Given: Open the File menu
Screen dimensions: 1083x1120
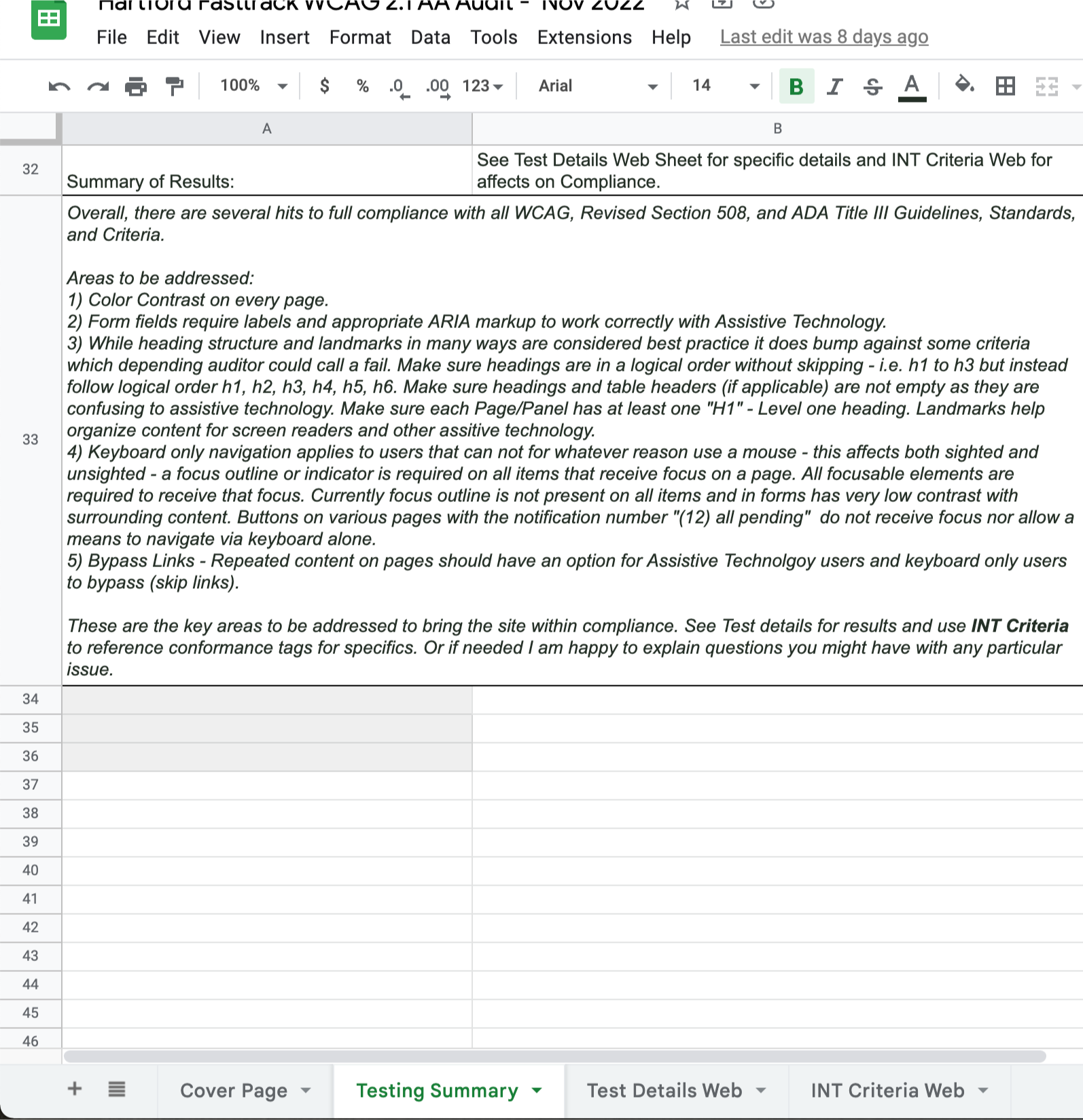Looking at the screenshot, I should (x=111, y=37).
